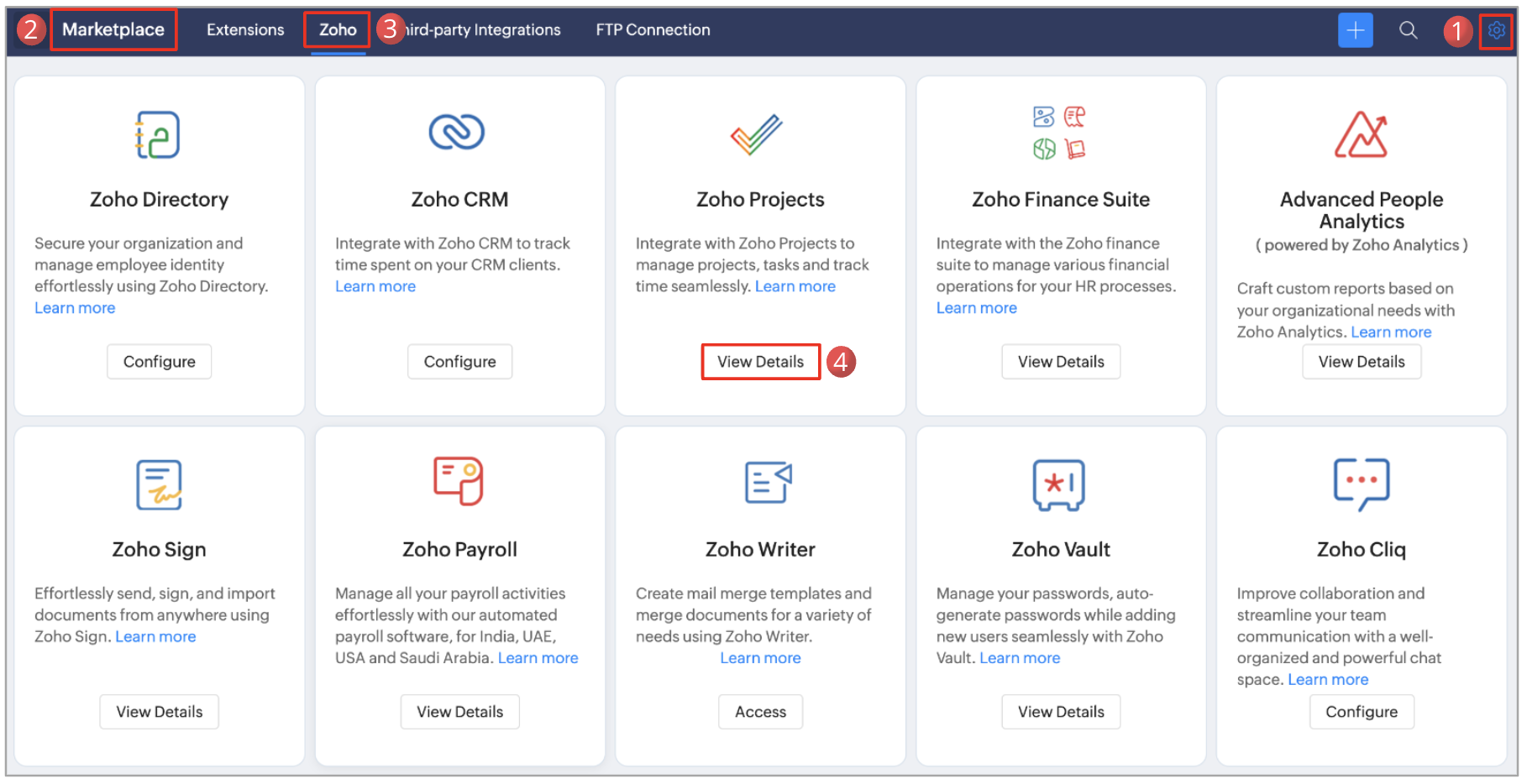Click the Zoho CRM link icon
The image size is (1527, 784).
point(457,132)
